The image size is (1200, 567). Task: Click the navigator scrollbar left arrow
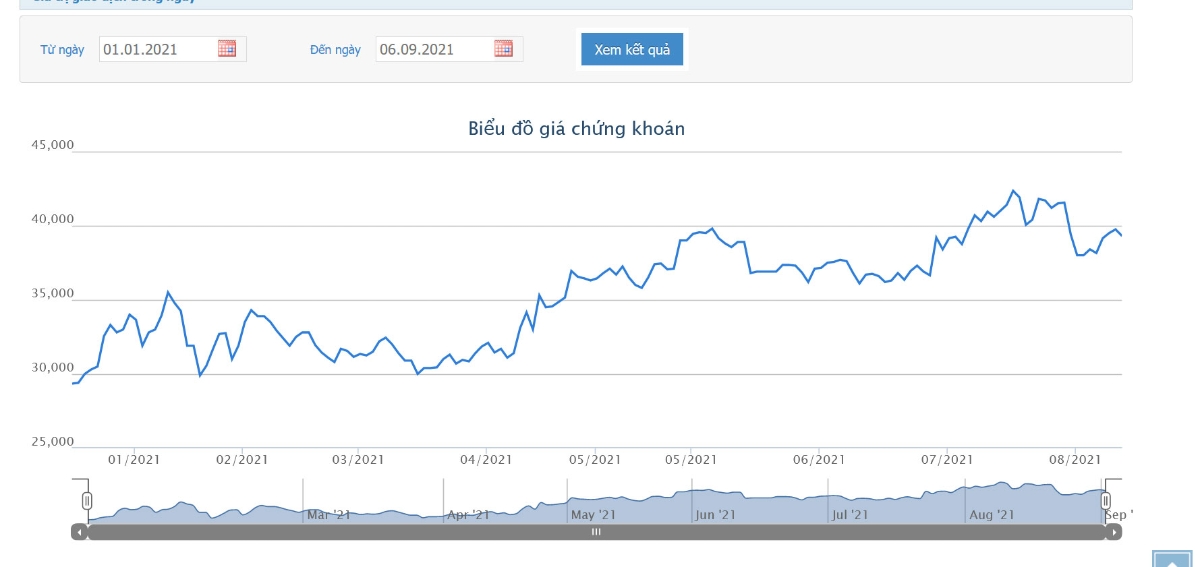[x=79, y=532]
